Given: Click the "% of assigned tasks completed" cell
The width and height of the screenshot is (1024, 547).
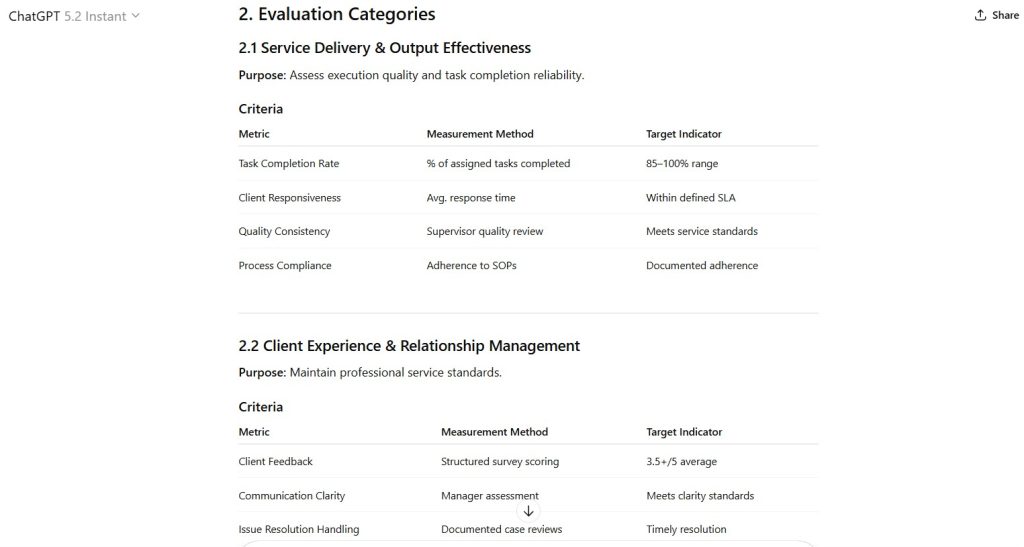Looking at the screenshot, I should (498, 164).
